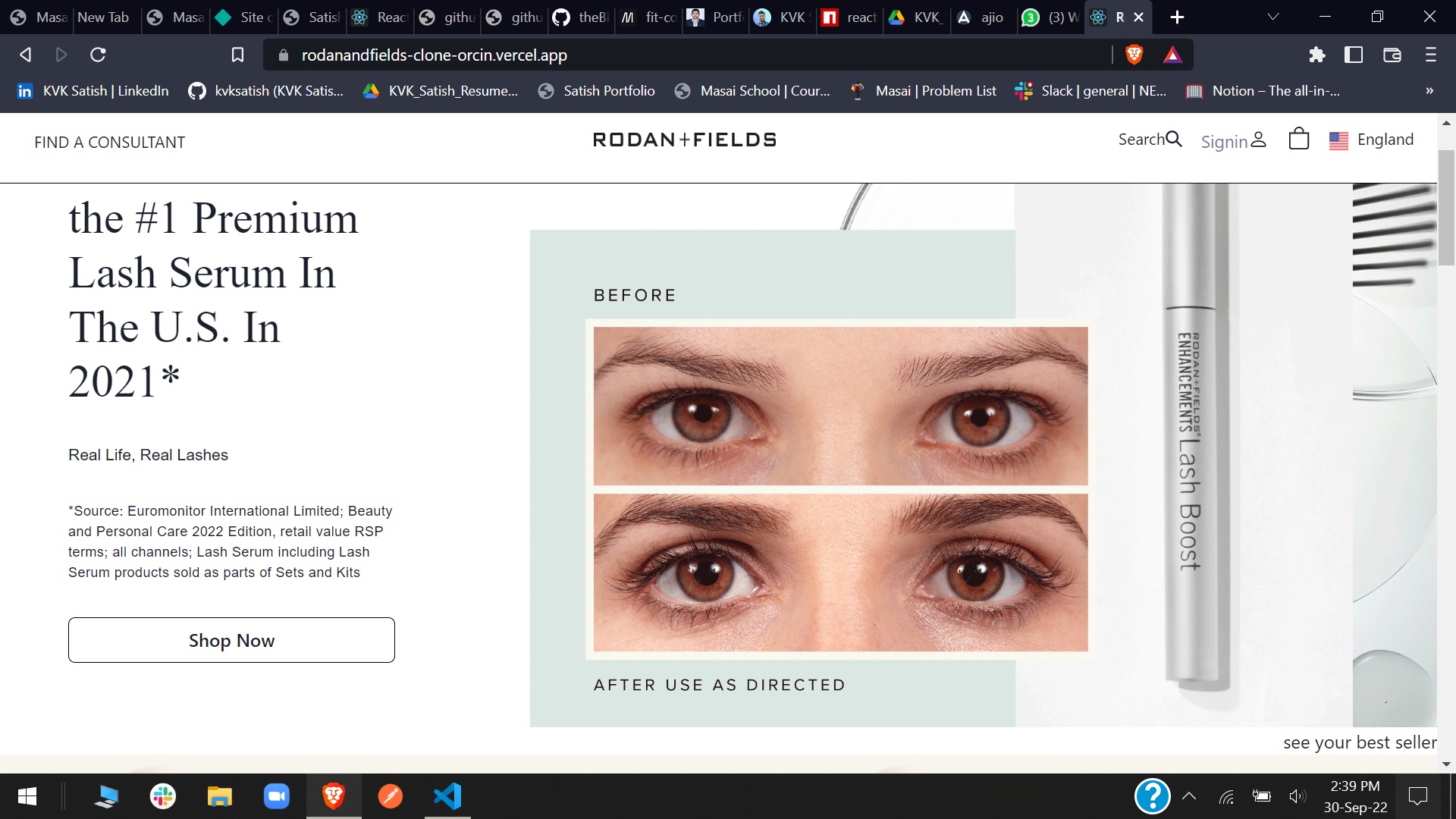Bookmark this page icon
The image size is (1456, 819).
tap(237, 55)
